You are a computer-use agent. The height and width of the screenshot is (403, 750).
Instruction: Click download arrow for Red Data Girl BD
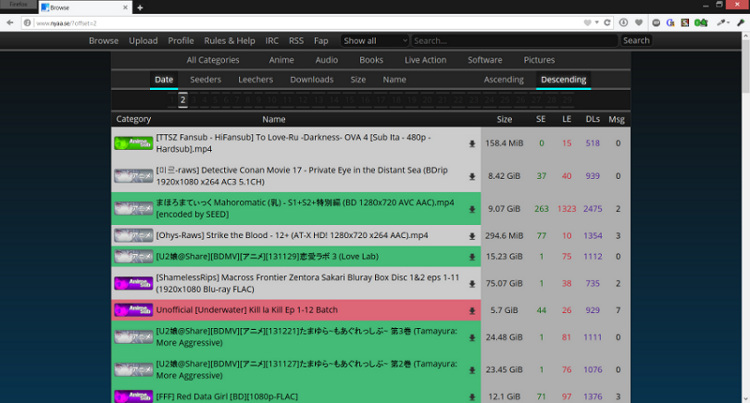[x=472, y=397]
